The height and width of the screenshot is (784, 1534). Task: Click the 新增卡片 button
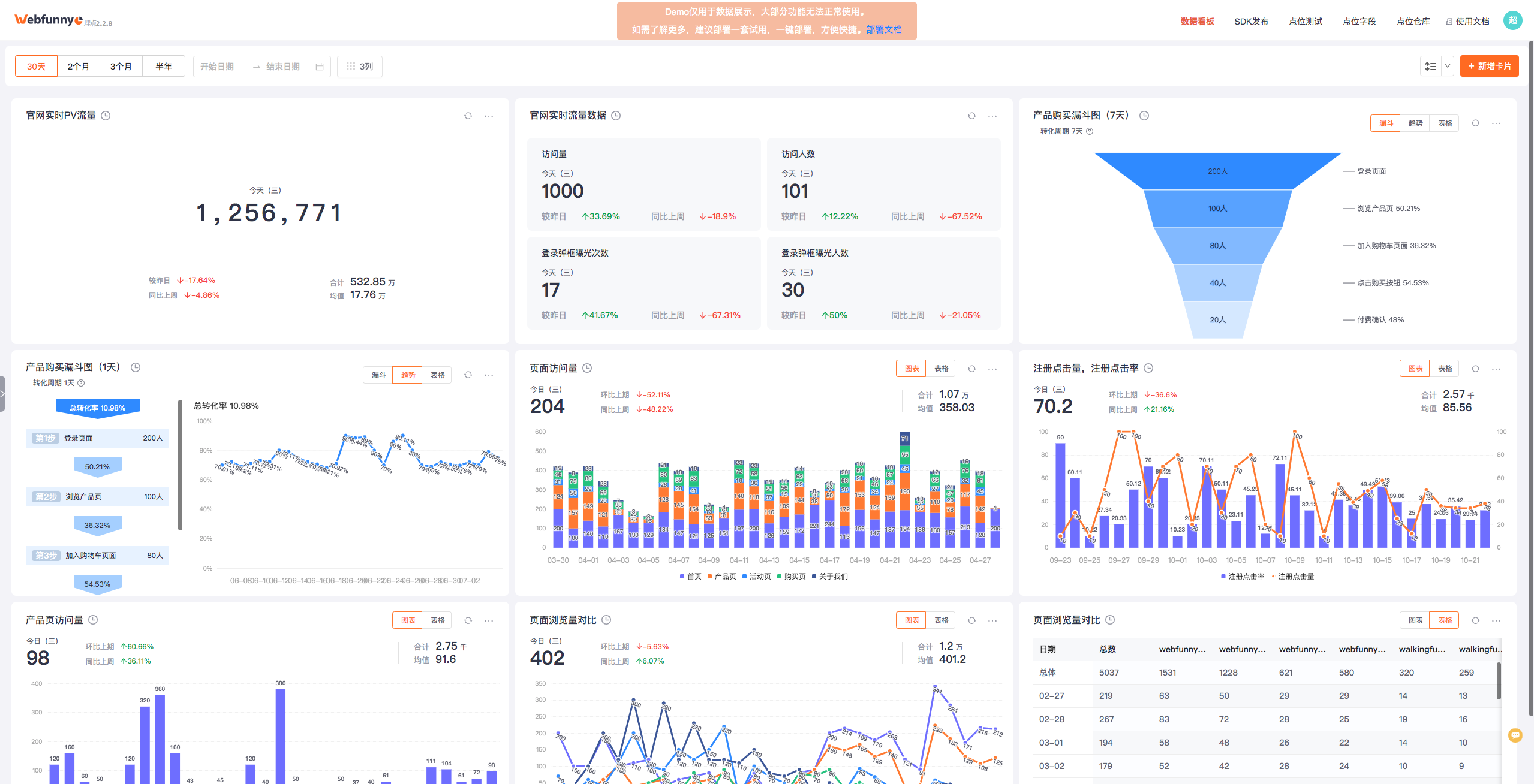1489,67
